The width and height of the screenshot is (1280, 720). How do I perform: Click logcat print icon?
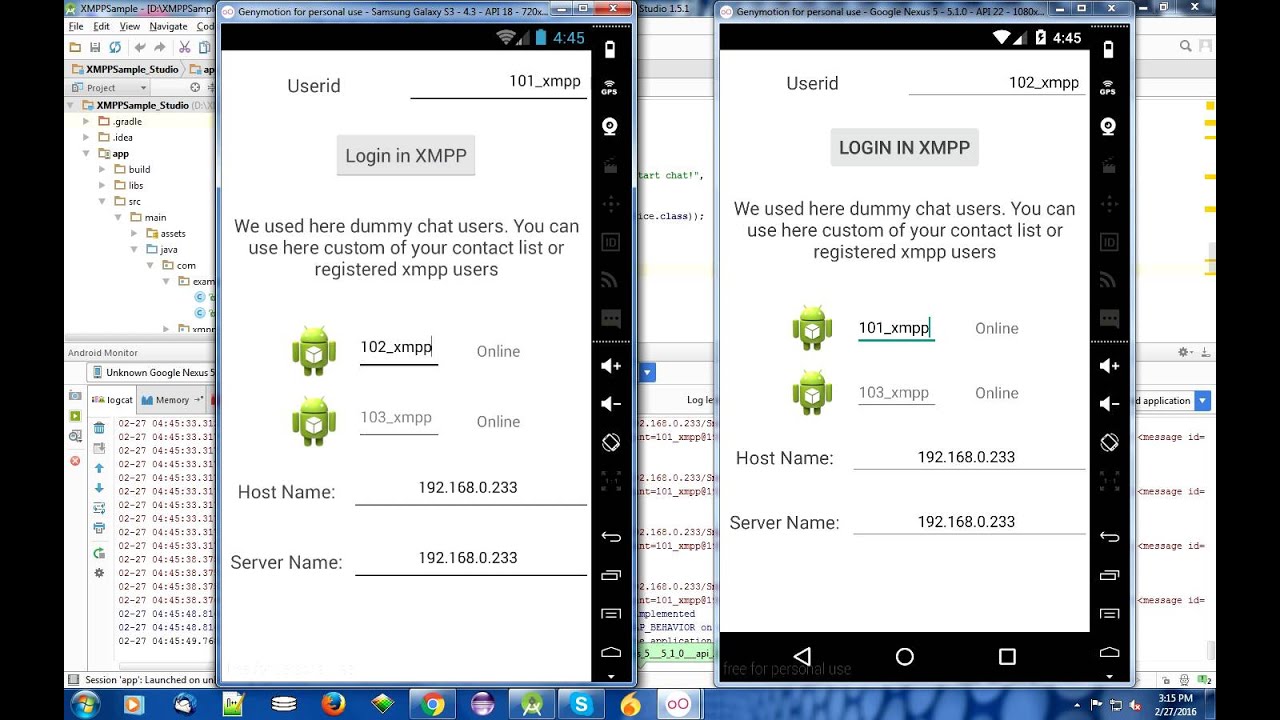(x=99, y=528)
